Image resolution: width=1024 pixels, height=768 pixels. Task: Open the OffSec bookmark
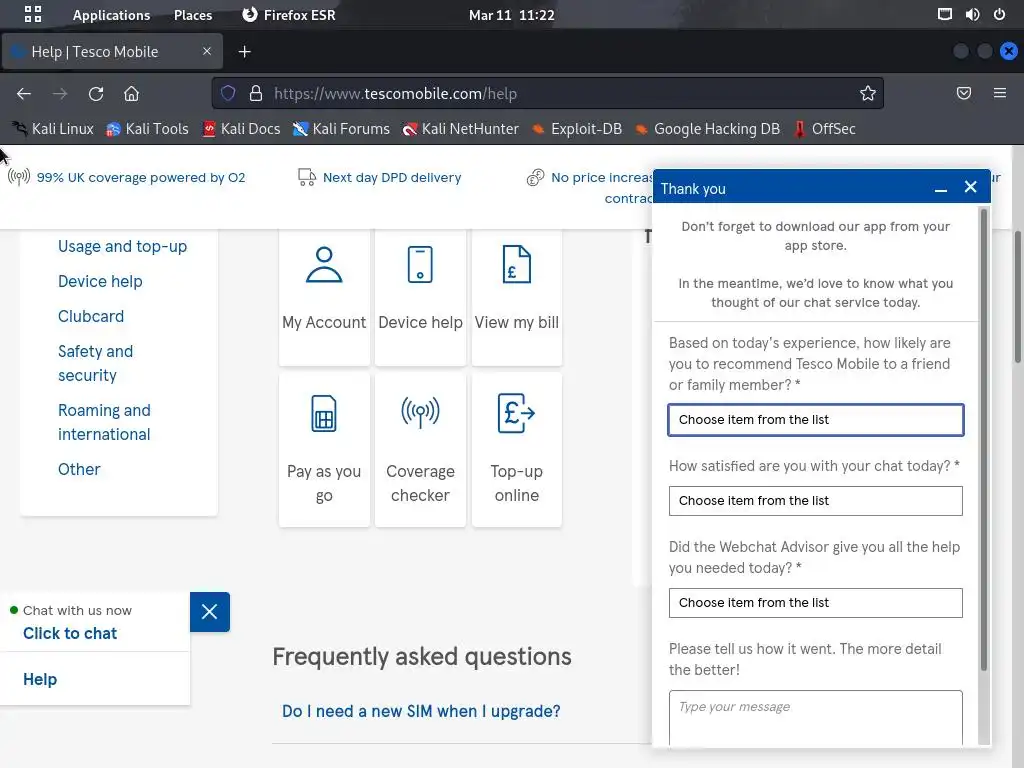824,129
